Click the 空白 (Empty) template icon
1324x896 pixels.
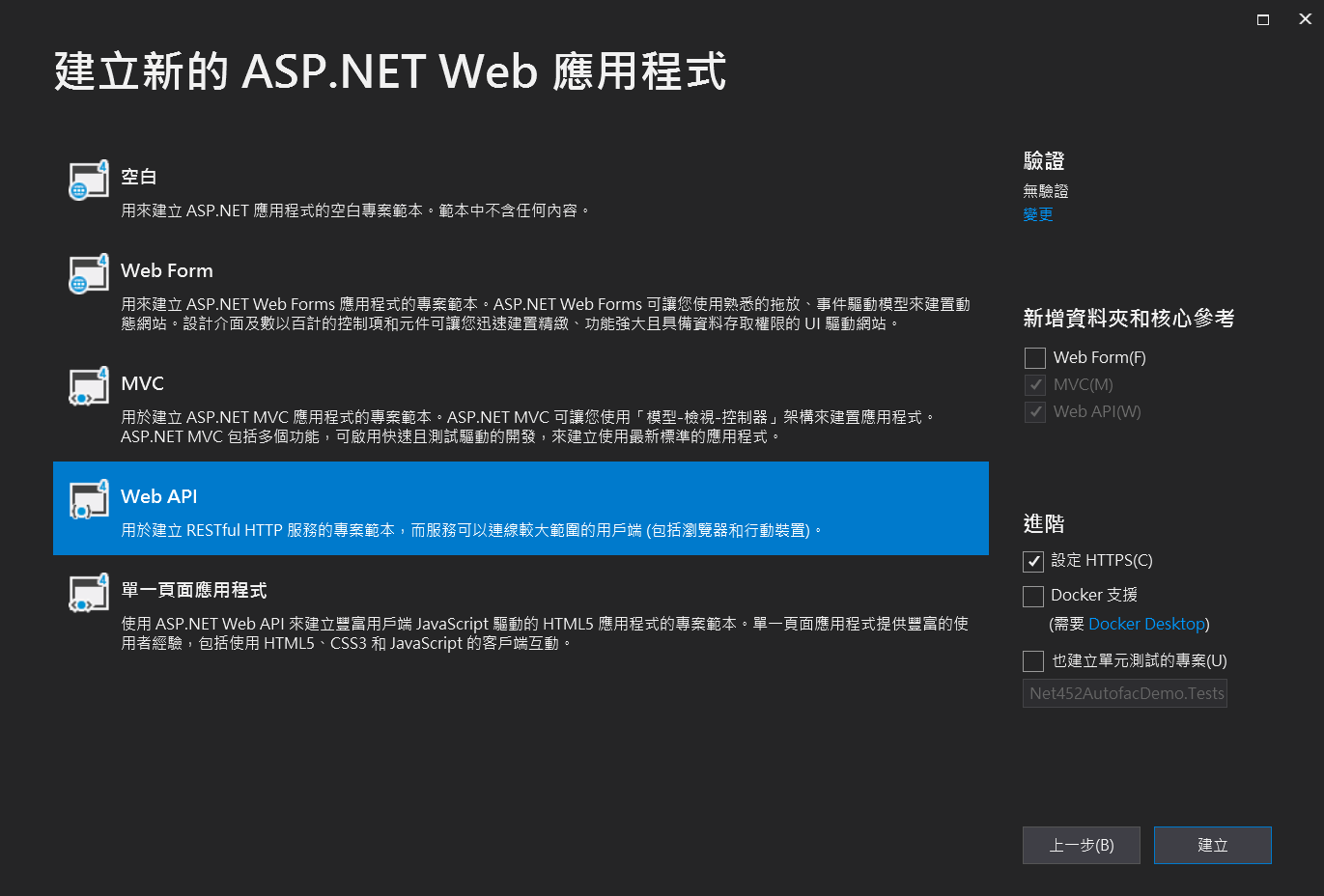[88, 181]
